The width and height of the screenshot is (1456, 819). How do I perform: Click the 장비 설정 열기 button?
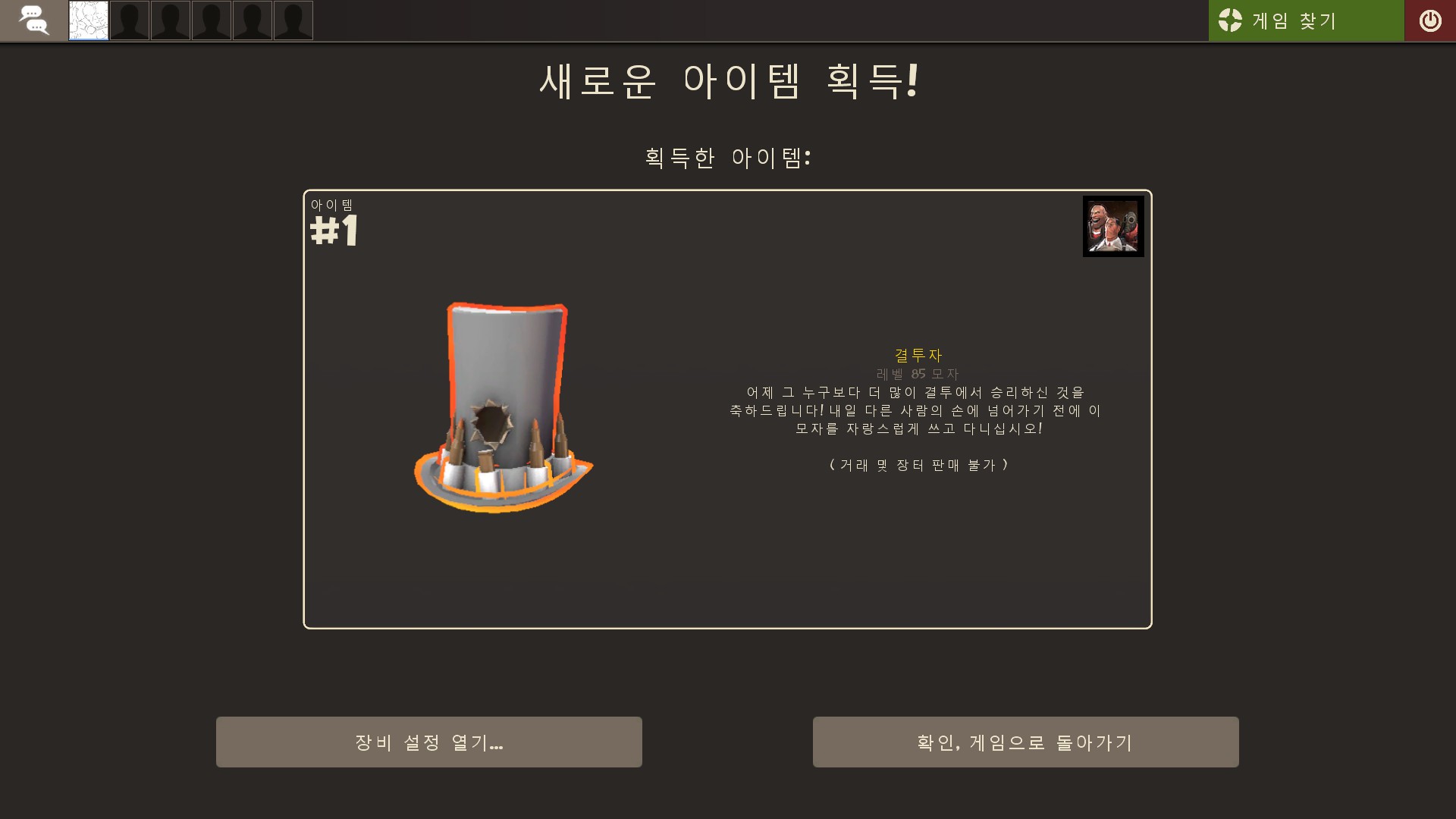429,742
